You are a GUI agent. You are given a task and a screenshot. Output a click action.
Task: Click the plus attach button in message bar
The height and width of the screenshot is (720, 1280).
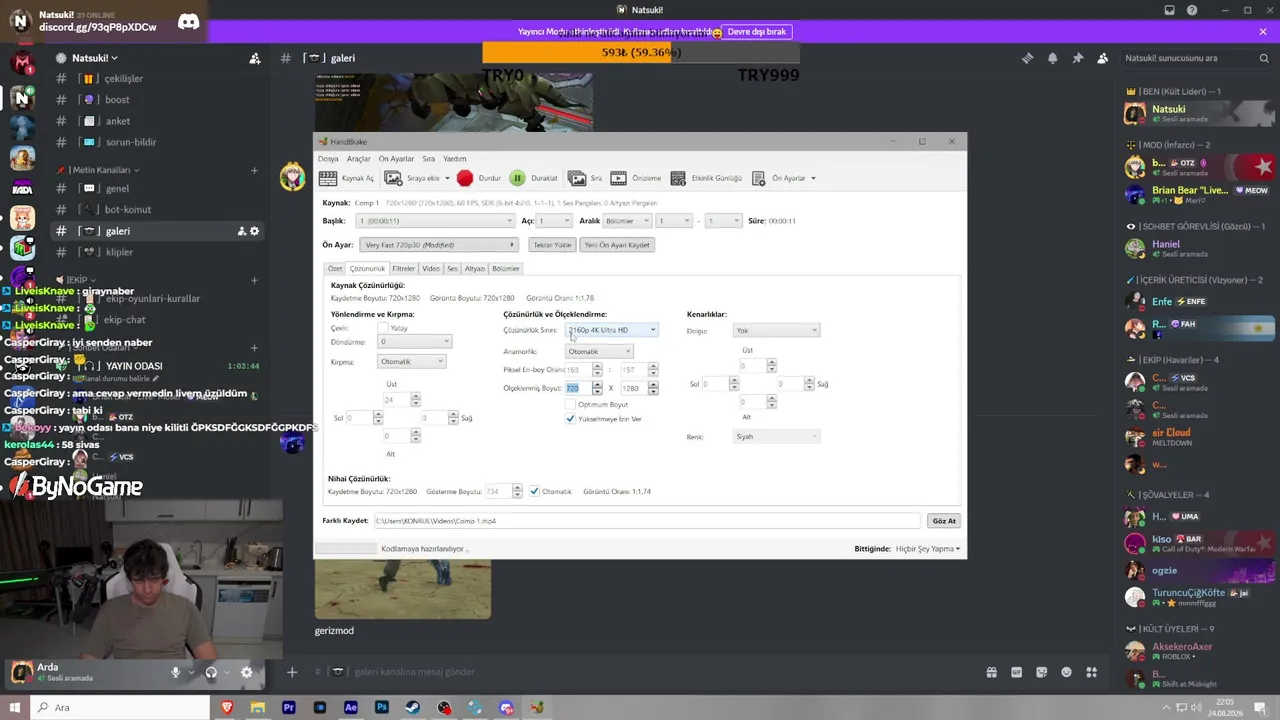[x=292, y=672]
